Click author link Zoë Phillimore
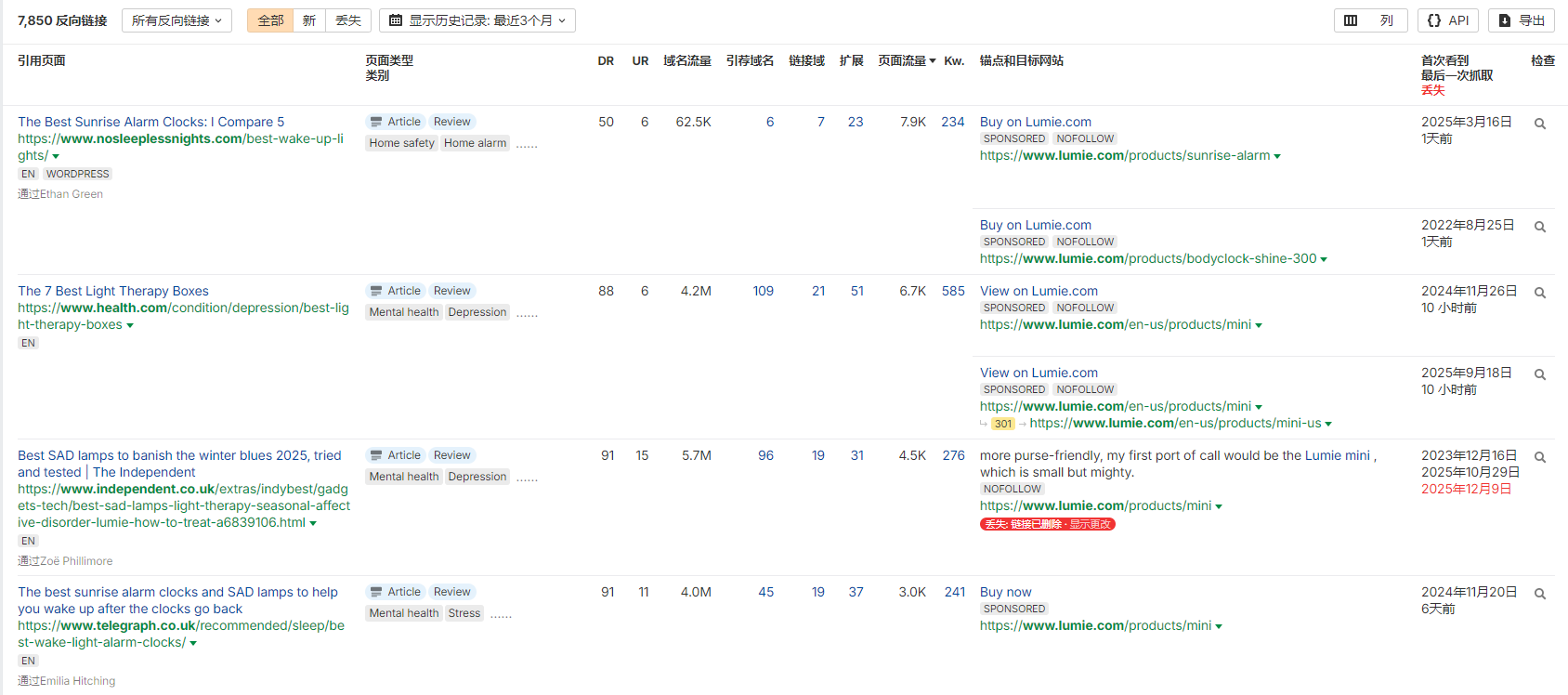Viewport: 1568px width, 695px height. pos(76,561)
